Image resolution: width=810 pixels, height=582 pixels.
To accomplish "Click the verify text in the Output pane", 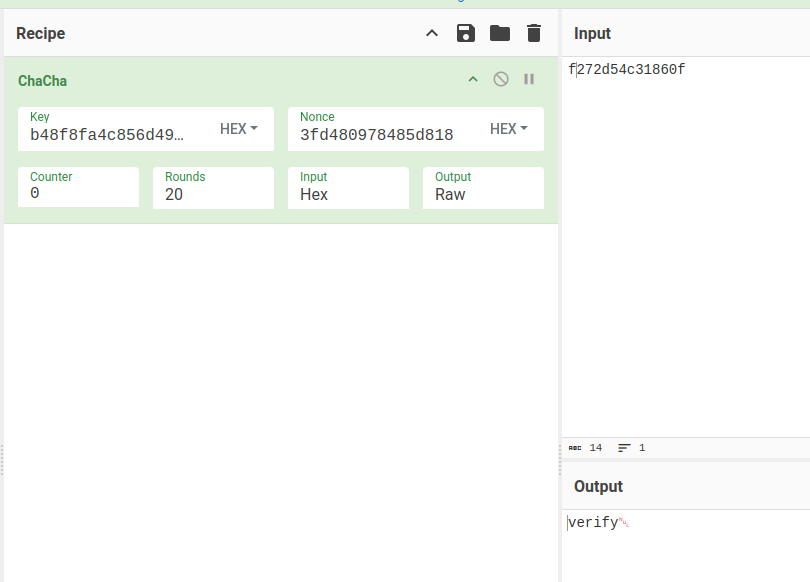I will 593,523.
